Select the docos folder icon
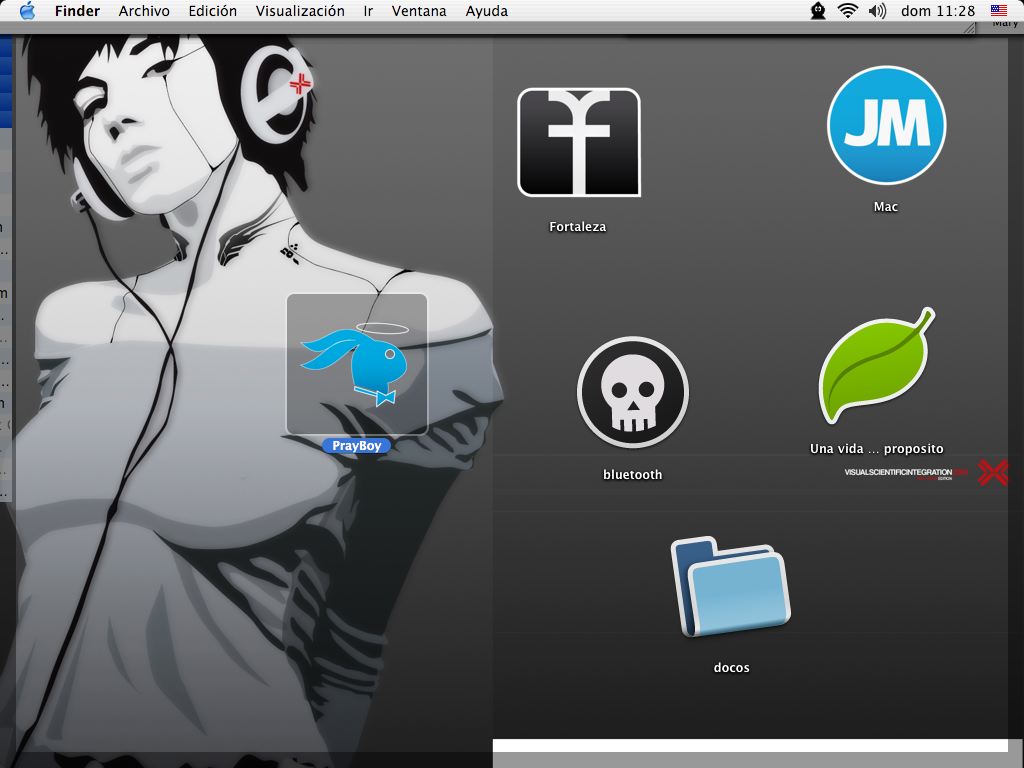 pos(731,588)
